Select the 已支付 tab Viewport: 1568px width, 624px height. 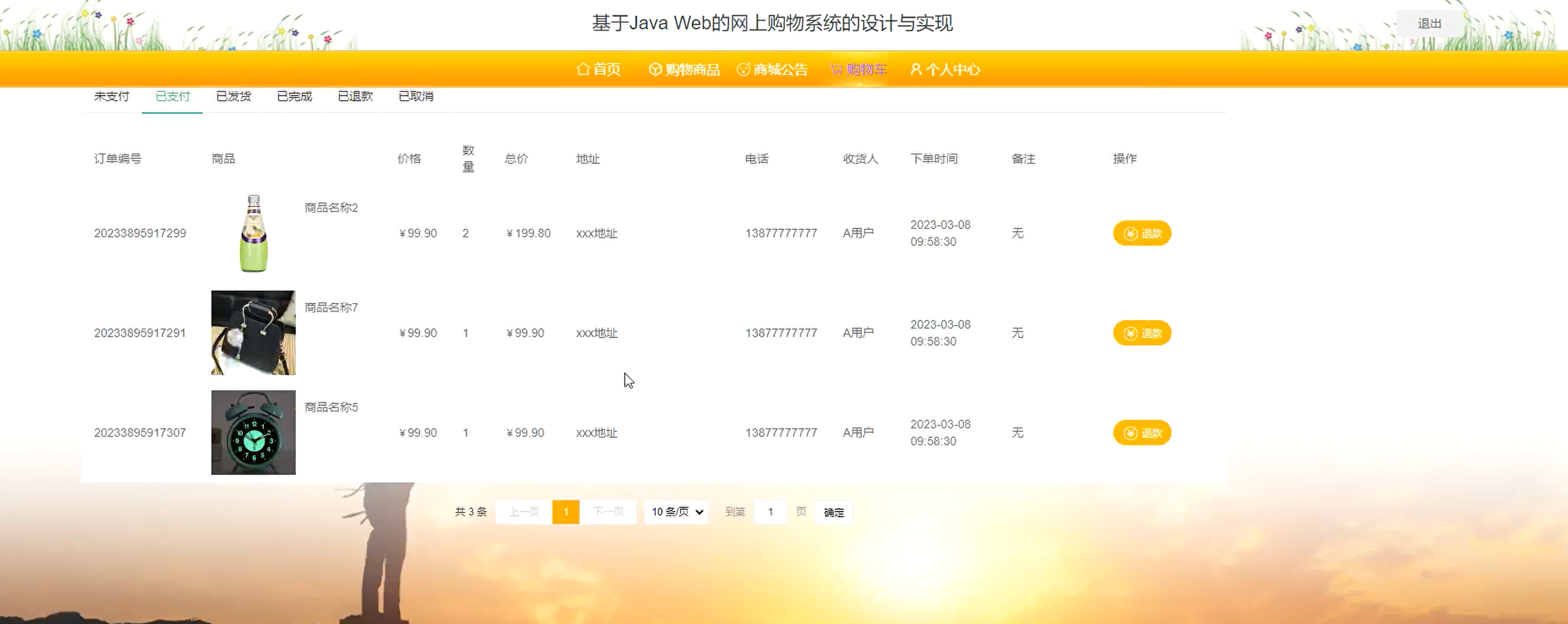click(172, 96)
